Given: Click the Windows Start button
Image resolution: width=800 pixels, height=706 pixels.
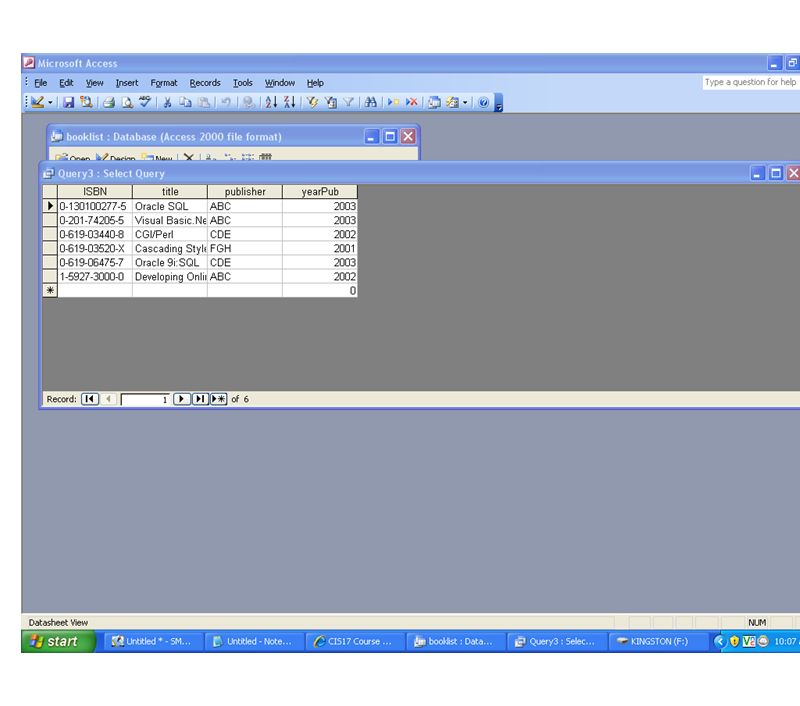Looking at the screenshot, I should coord(58,641).
